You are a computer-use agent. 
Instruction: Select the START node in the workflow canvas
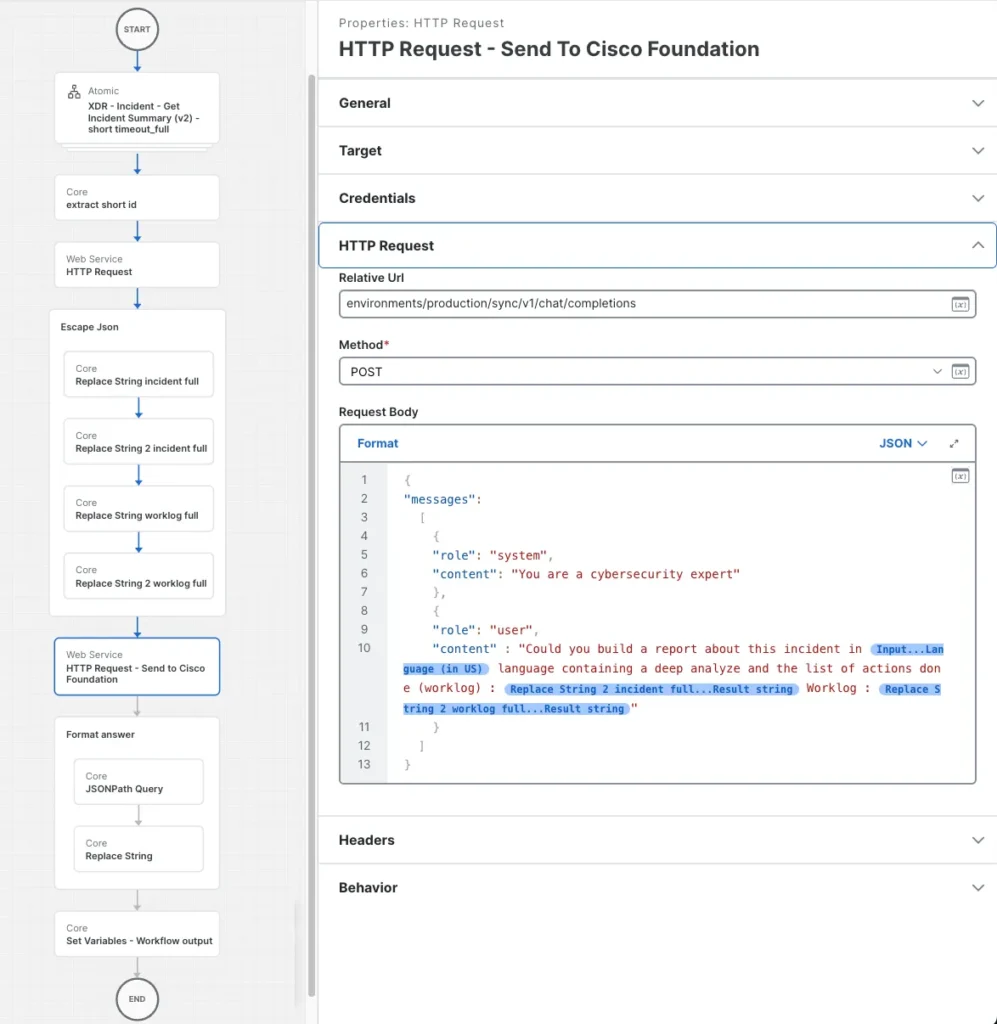(x=136, y=29)
